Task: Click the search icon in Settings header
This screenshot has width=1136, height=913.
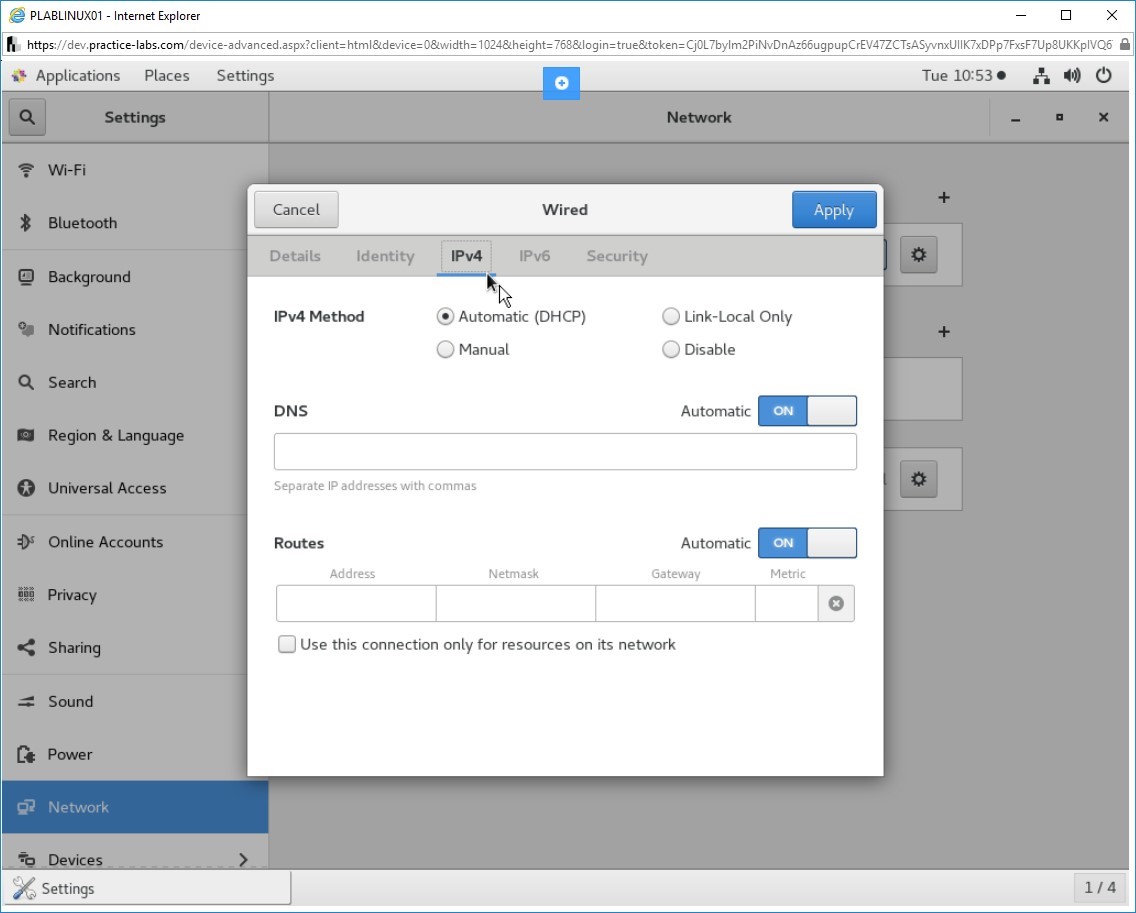Action: pos(27,117)
